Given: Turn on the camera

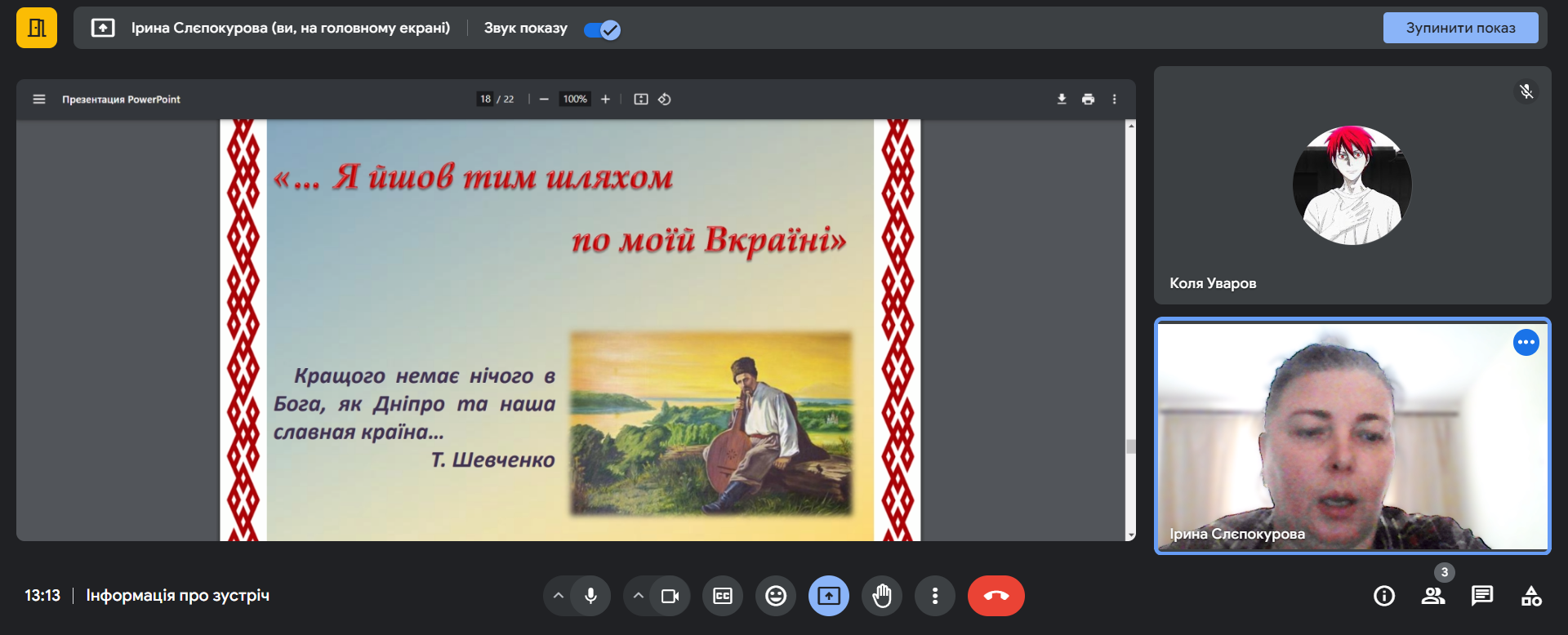Looking at the screenshot, I should (x=670, y=596).
